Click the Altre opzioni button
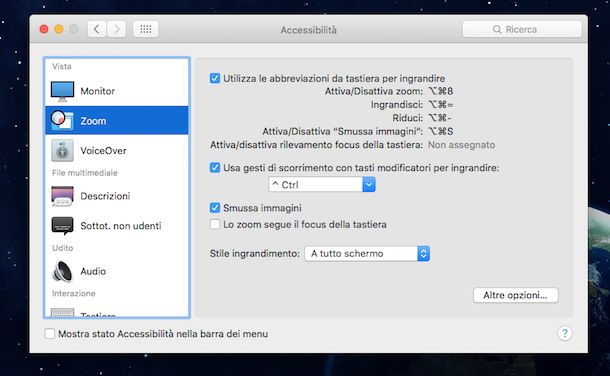Image resolution: width=610 pixels, height=376 pixels. [x=515, y=295]
